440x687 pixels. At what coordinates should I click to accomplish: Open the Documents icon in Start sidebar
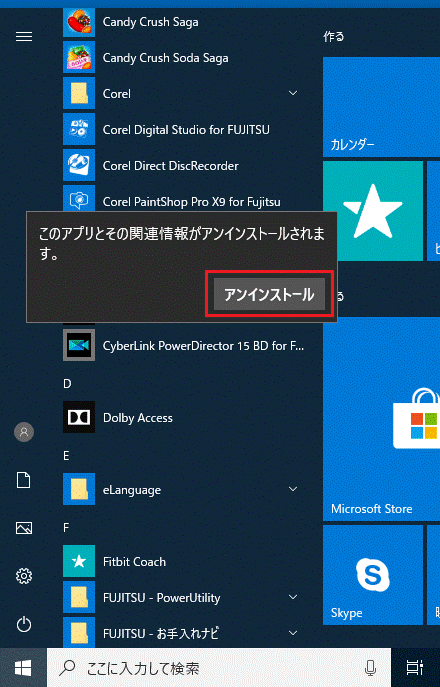tap(24, 480)
